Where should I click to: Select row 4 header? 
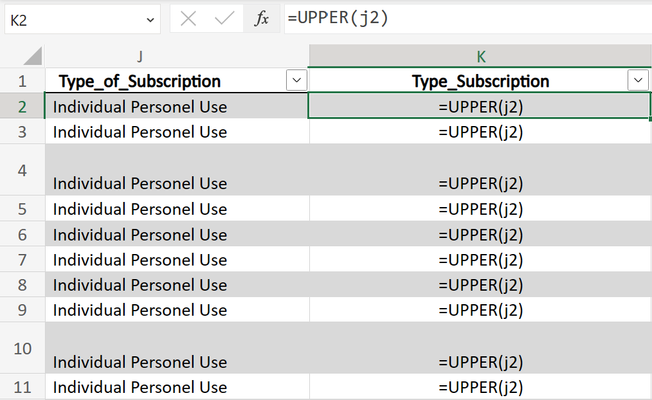22,170
